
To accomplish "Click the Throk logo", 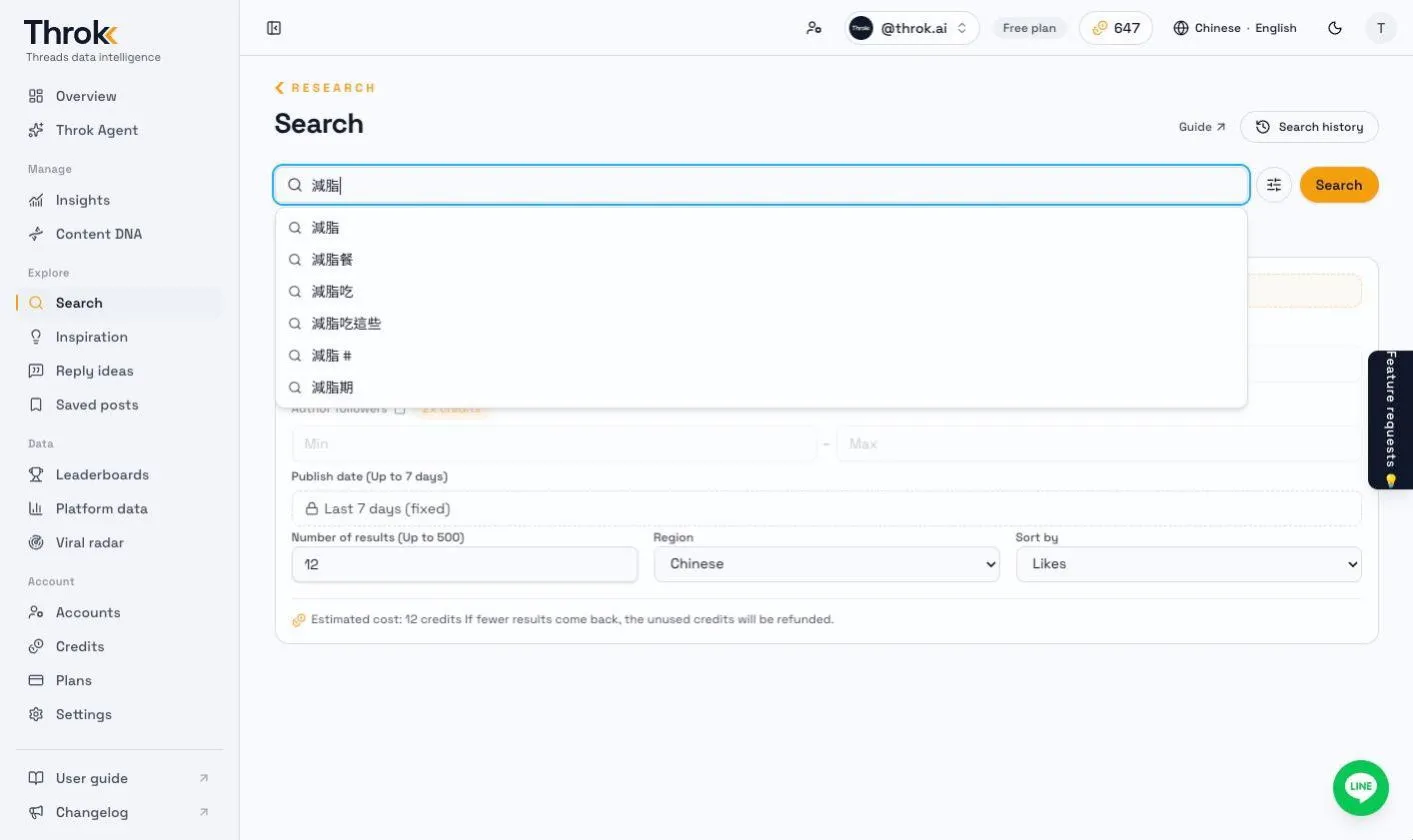I will click(x=71, y=33).
